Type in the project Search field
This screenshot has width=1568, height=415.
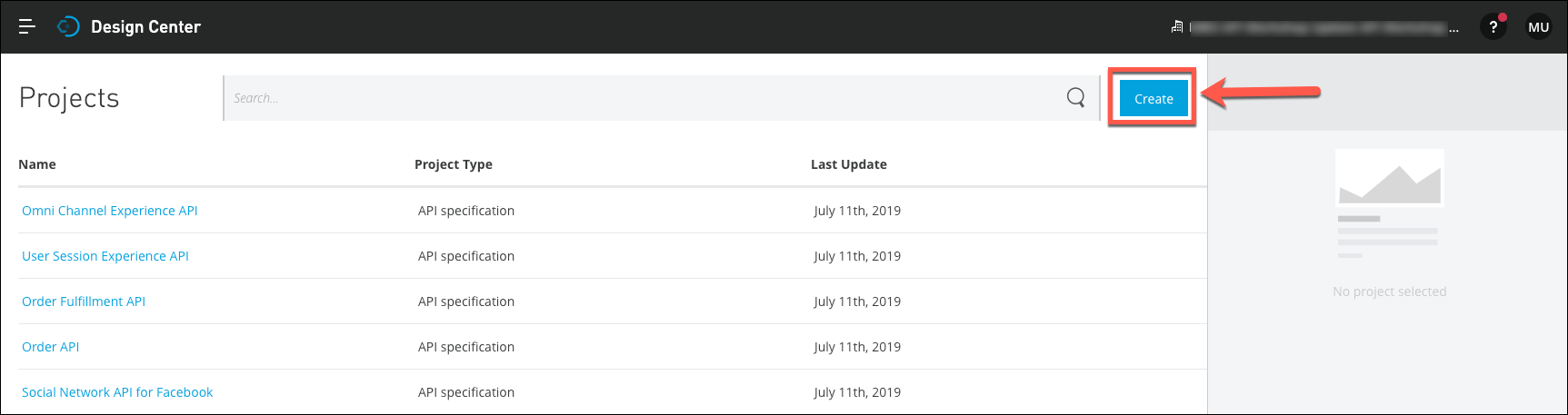(636, 98)
